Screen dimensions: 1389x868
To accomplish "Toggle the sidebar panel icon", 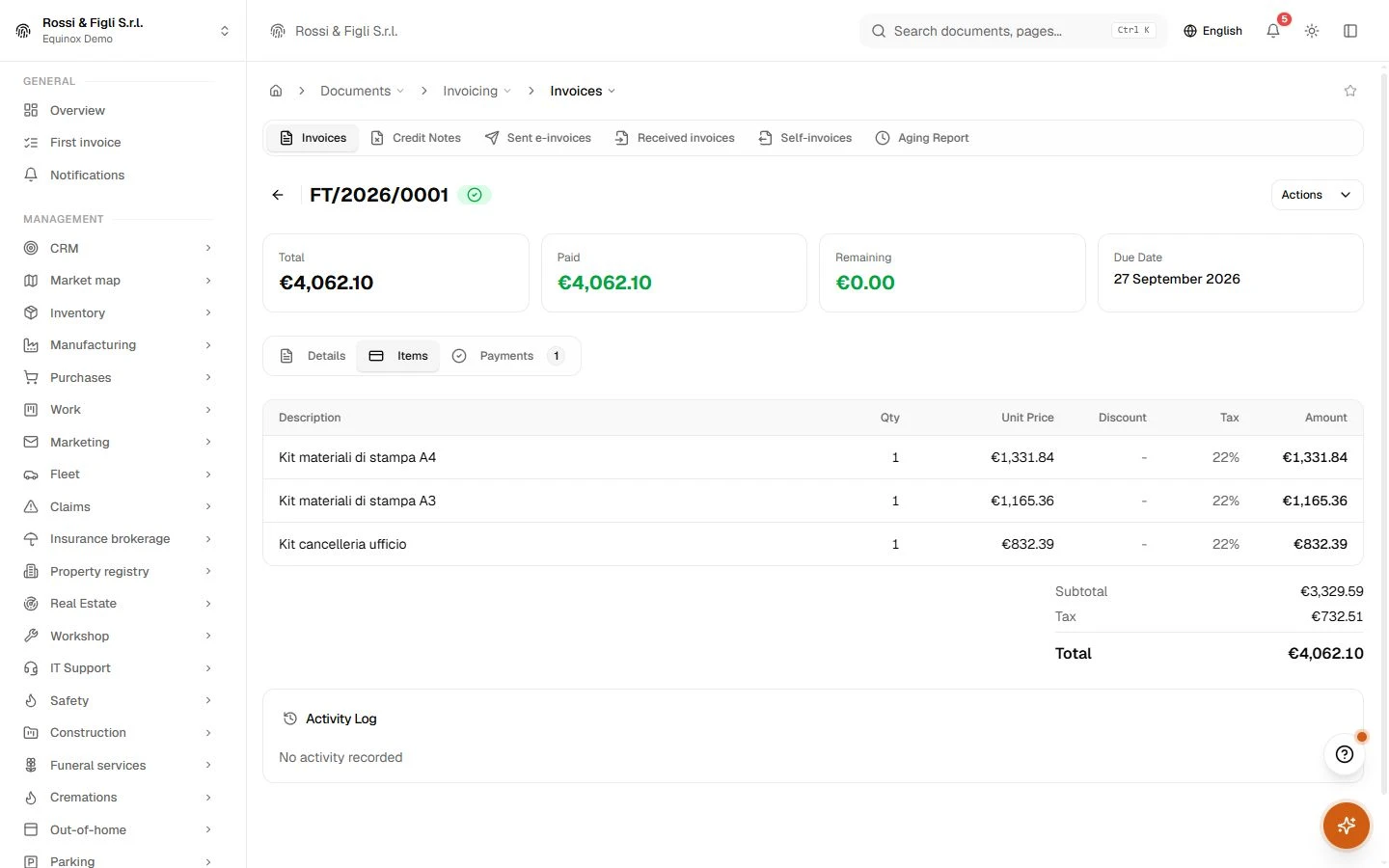I will [x=1350, y=31].
